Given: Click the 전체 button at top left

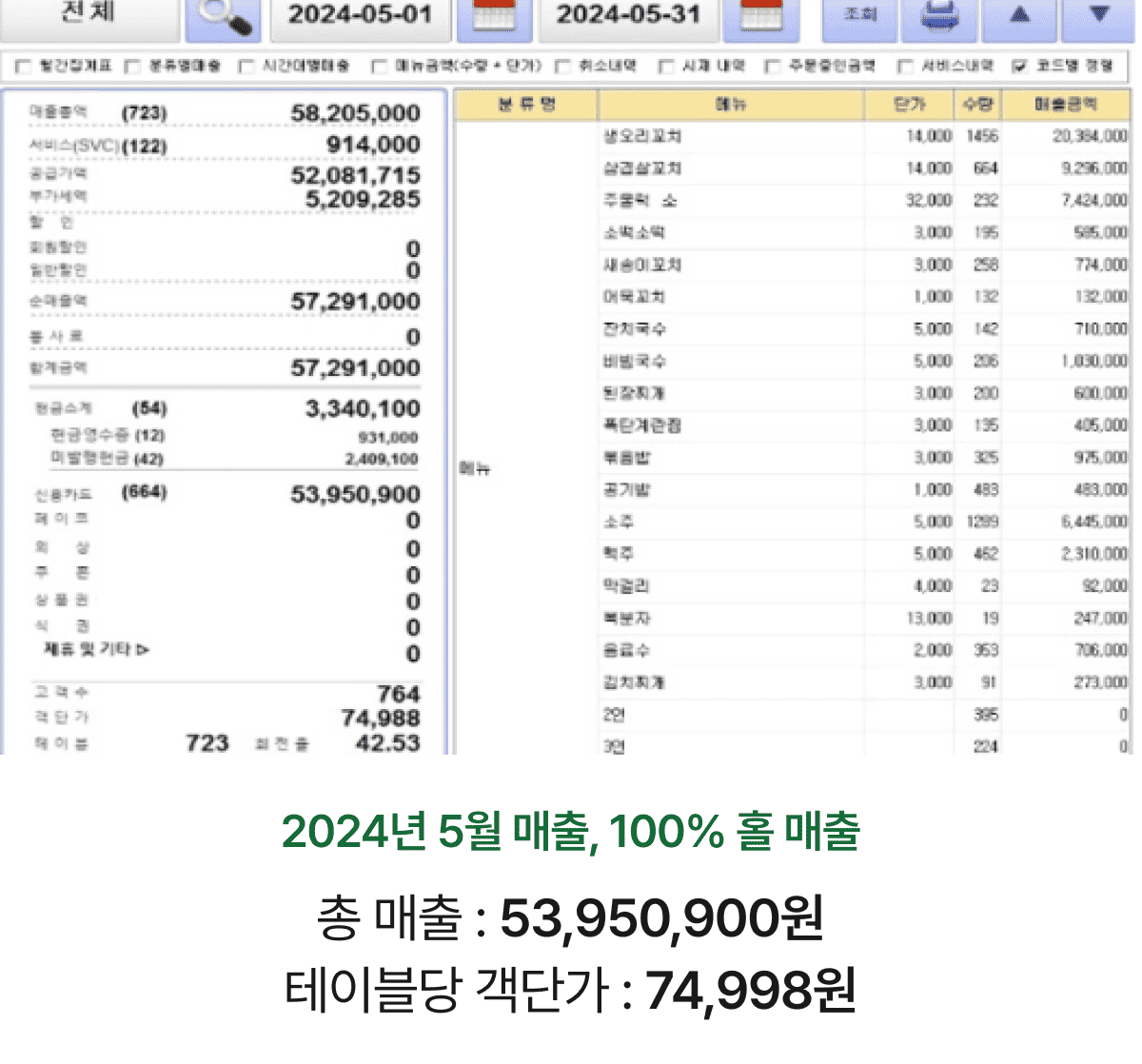Looking at the screenshot, I should point(89,15).
